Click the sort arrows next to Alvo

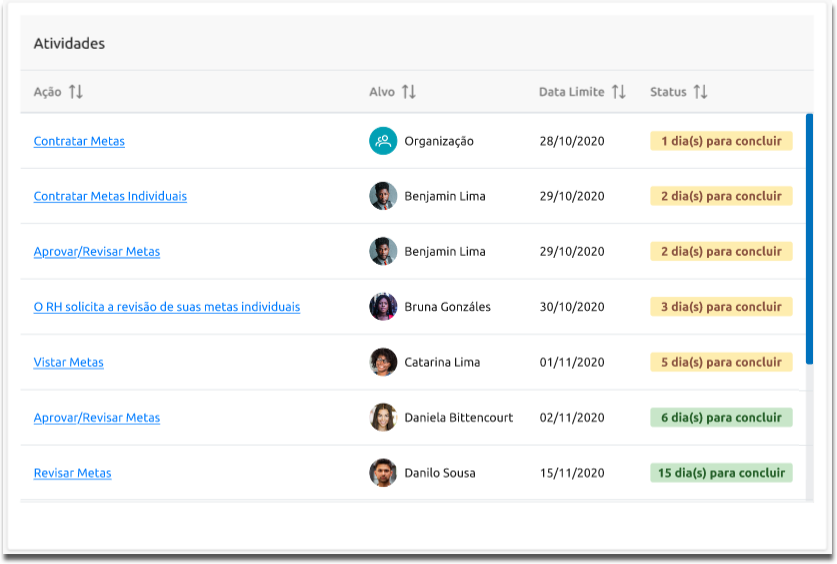(x=408, y=92)
